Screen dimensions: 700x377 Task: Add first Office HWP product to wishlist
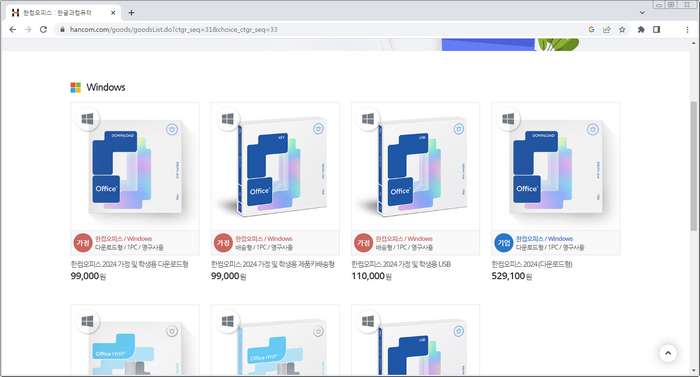pyautogui.click(x=172, y=331)
